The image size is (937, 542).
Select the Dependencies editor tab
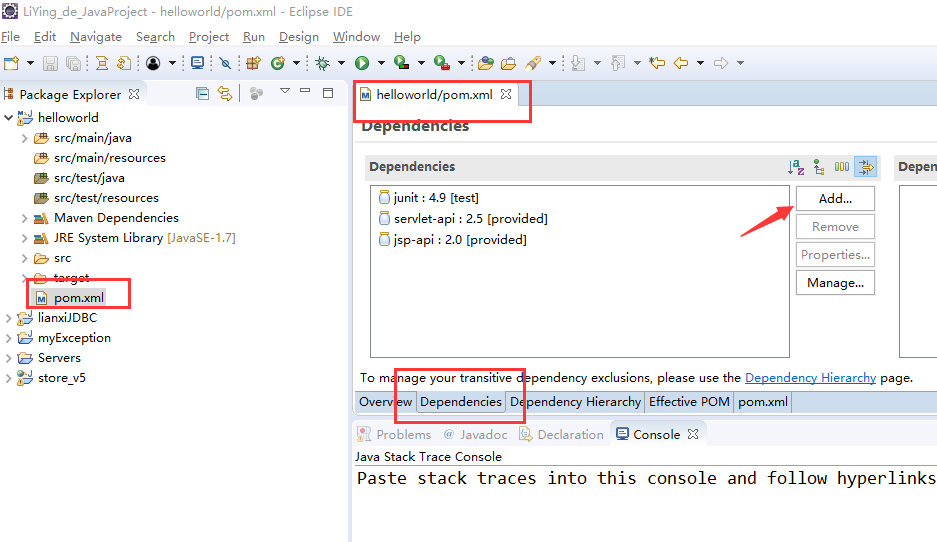(x=461, y=402)
